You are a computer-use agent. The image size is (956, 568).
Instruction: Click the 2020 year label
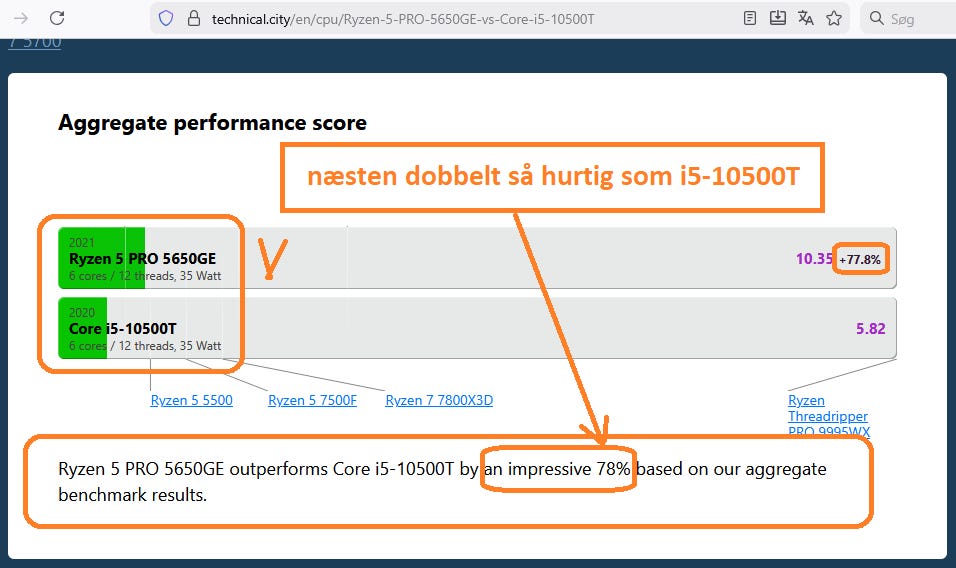coord(82,313)
